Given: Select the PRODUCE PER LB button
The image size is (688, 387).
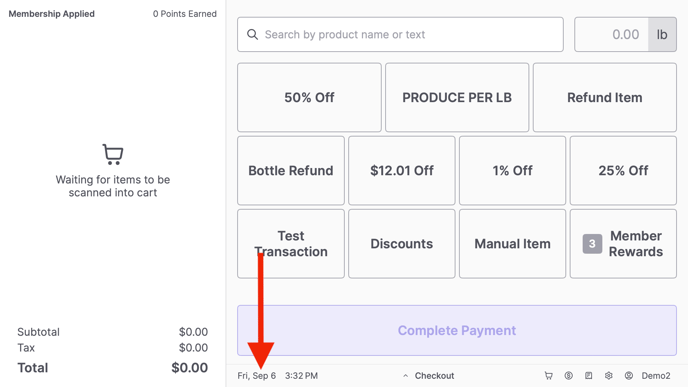Looking at the screenshot, I should click(457, 97).
